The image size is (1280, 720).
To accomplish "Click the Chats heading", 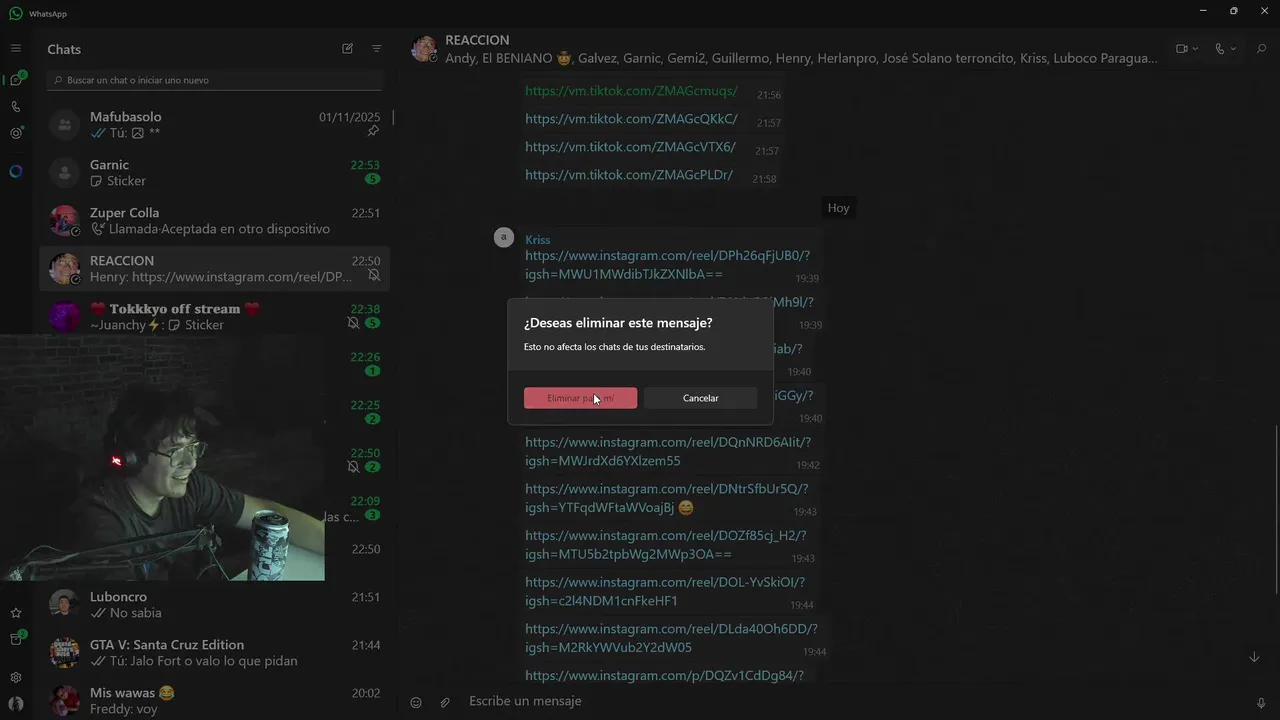I will [x=64, y=49].
